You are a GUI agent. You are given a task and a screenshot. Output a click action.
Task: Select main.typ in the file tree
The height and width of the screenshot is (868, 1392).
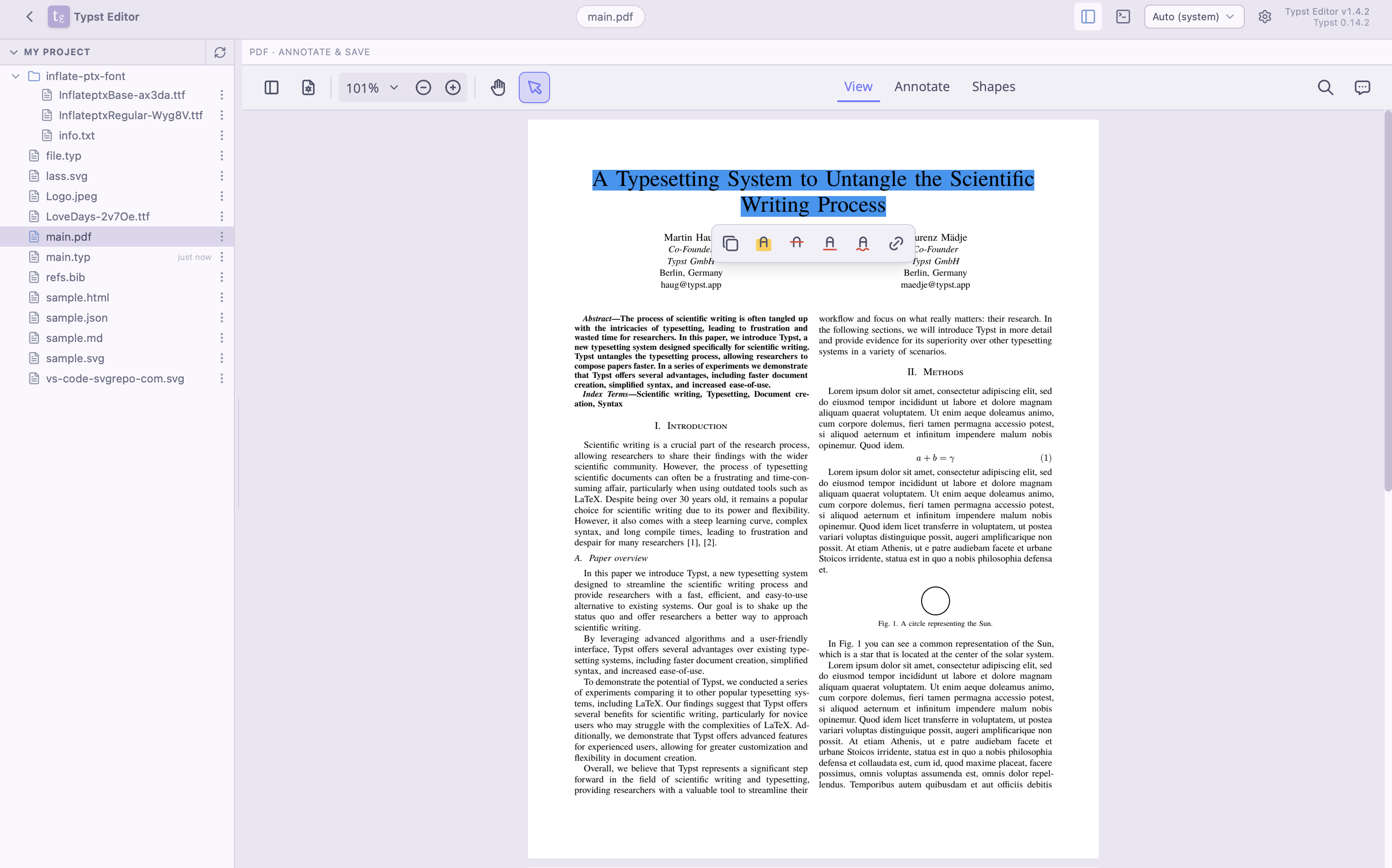pyautogui.click(x=68, y=257)
